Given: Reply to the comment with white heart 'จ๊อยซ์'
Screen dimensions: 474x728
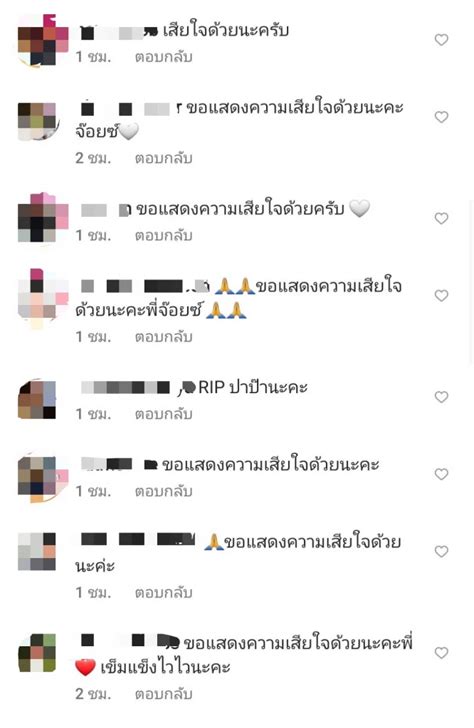Looking at the screenshot, I should coord(163,158).
